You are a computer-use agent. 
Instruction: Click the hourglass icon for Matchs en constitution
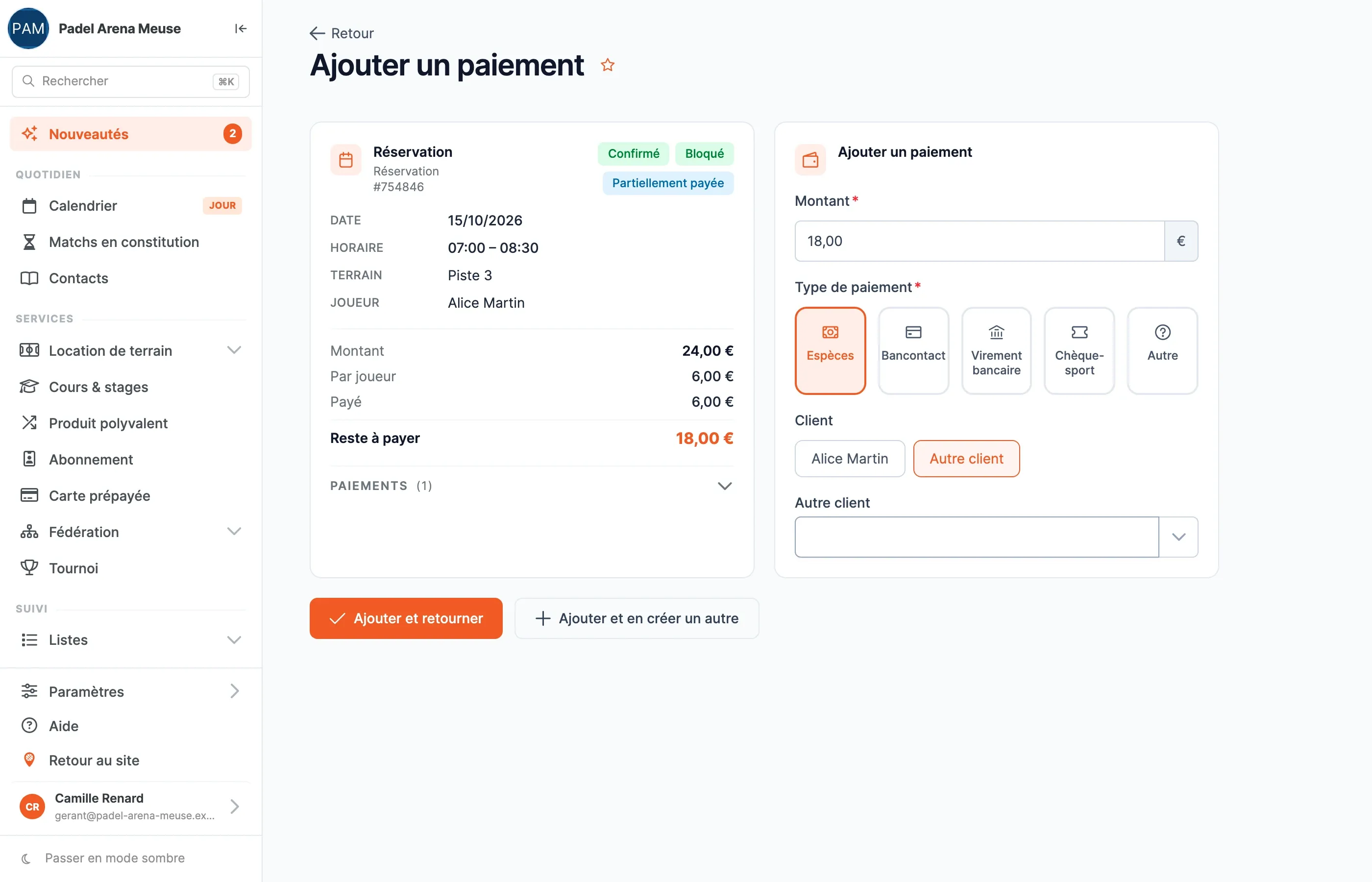pyautogui.click(x=29, y=242)
